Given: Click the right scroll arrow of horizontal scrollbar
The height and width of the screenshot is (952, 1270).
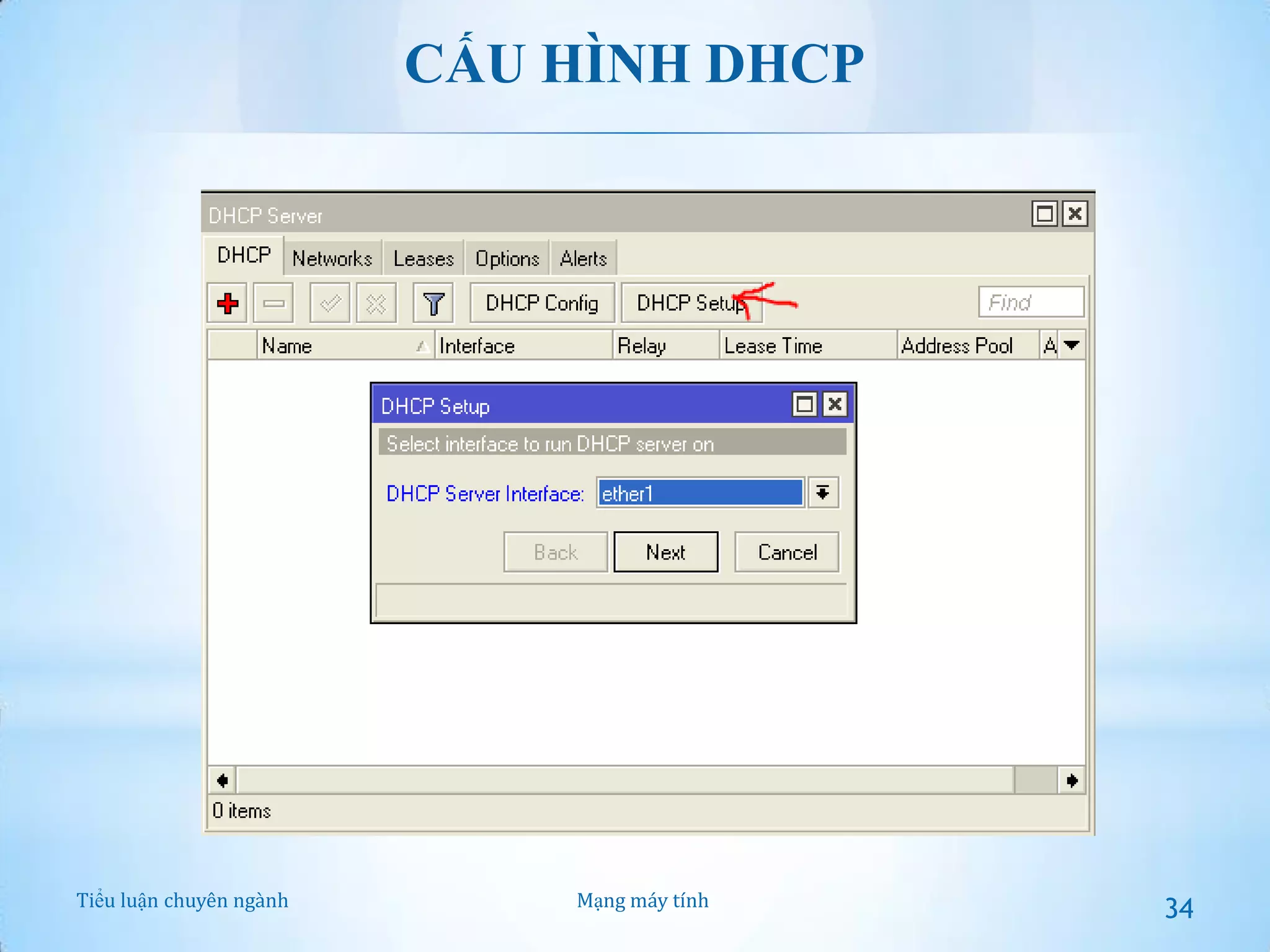Looking at the screenshot, I should point(1072,780).
